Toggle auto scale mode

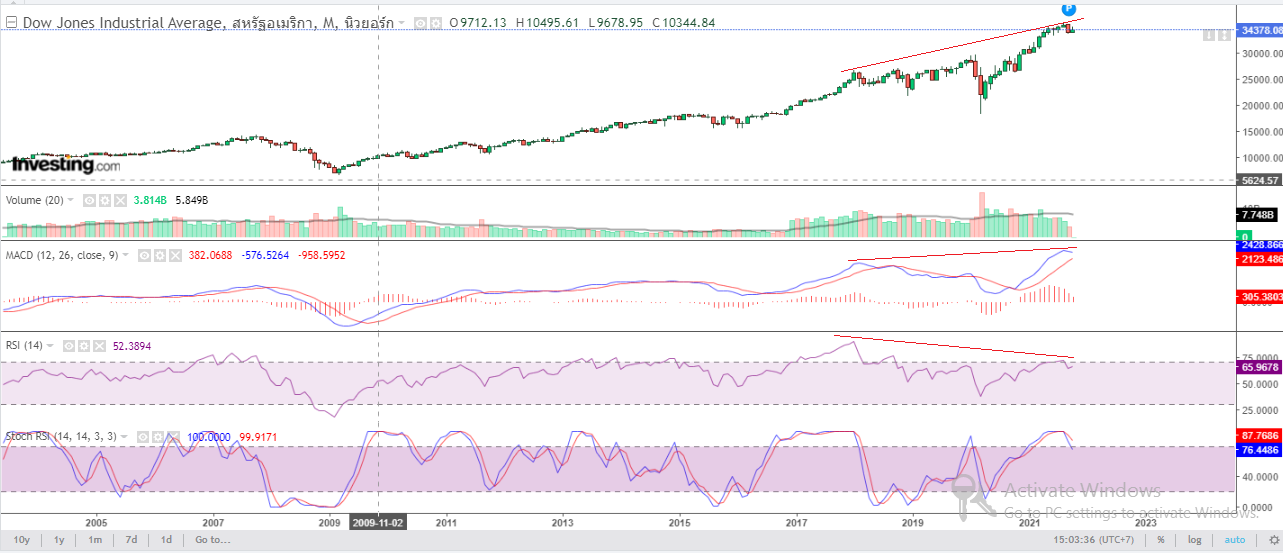pyautogui.click(x=1233, y=540)
